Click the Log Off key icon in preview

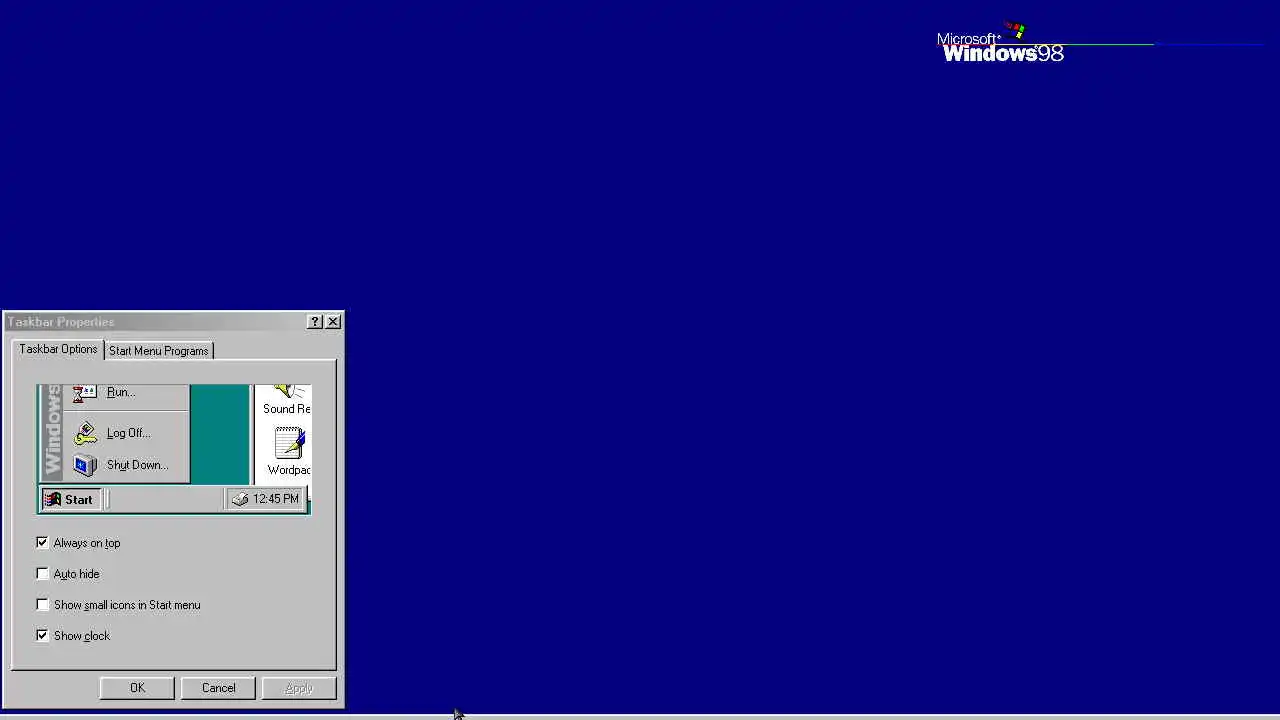pyautogui.click(x=85, y=433)
